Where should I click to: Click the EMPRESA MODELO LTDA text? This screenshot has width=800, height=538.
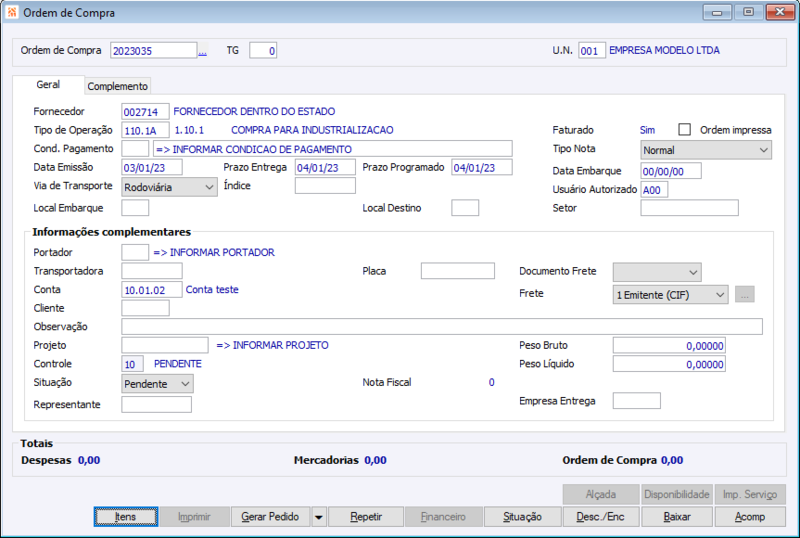pos(664,50)
